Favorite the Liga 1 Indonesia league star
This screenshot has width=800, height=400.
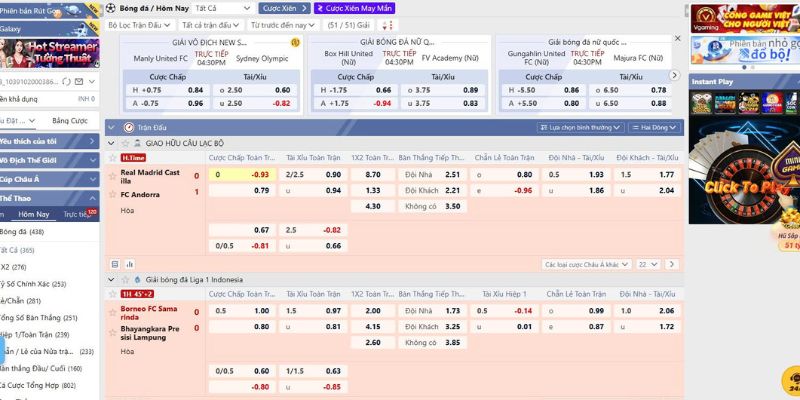tap(125, 280)
